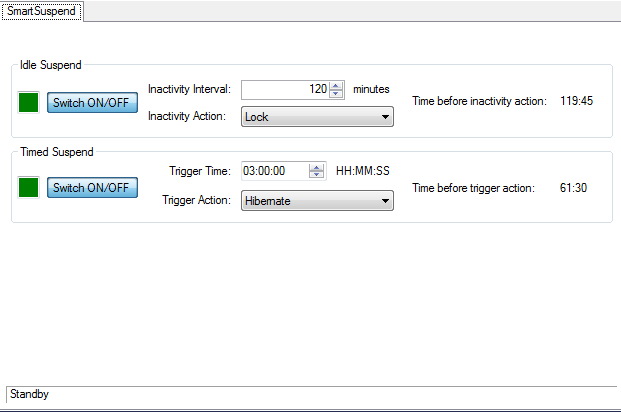Open the Inactivity Action dropdown showing Lock
This screenshot has width=621, height=412.
point(317,116)
